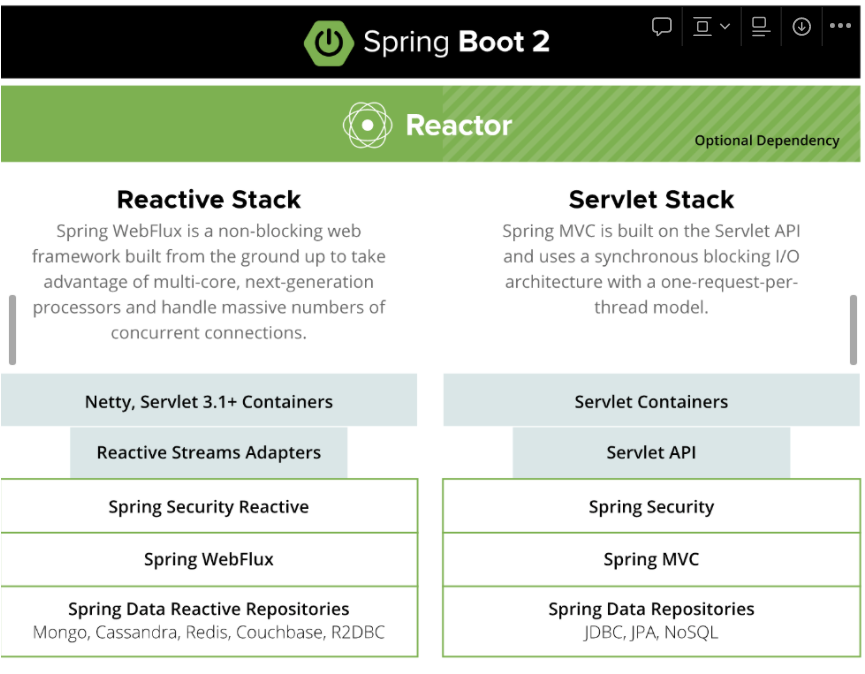The width and height of the screenshot is (865, 674).
Task: Click the 'Spring Boot 2' title text
Action: 457,42
